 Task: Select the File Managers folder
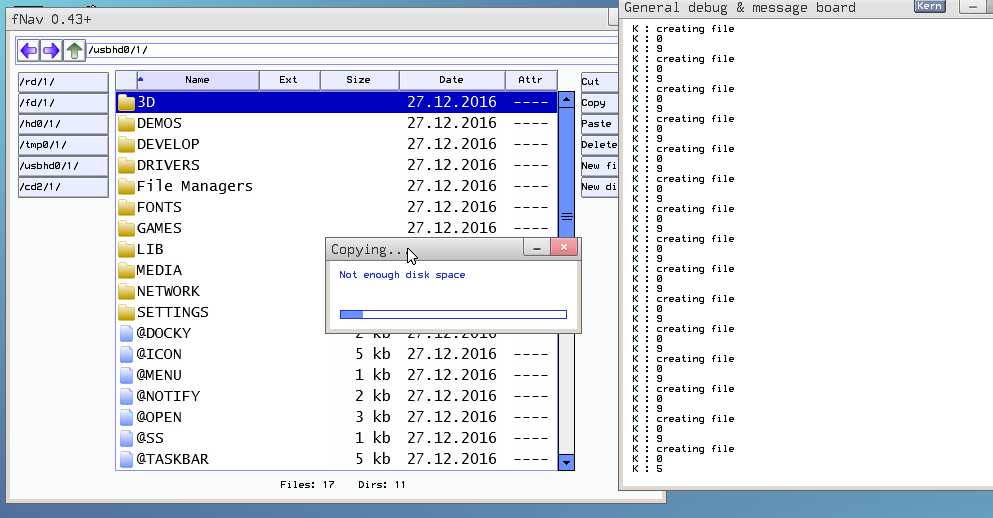[194, 186]
